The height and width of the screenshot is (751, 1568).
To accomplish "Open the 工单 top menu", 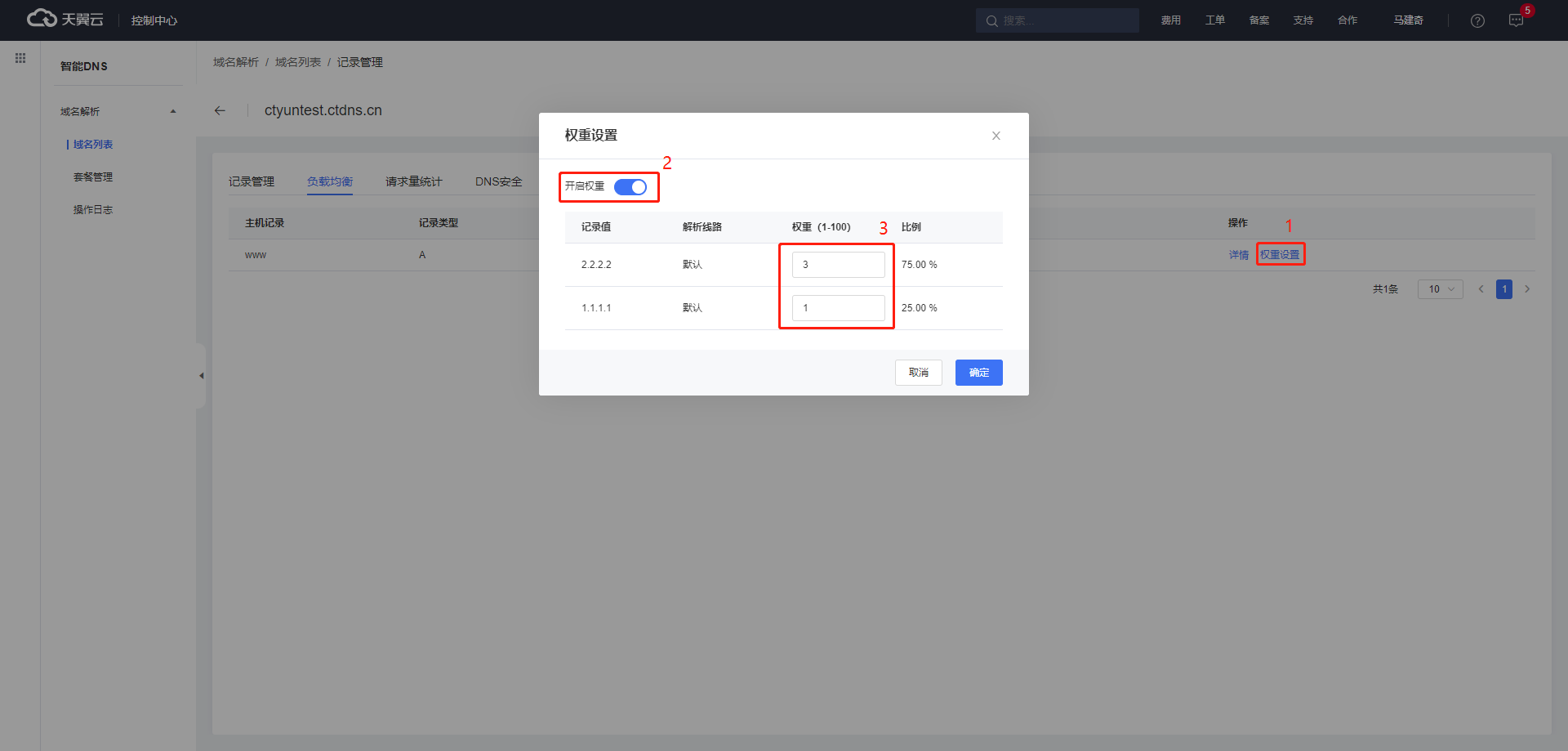I will point(1215,20).
